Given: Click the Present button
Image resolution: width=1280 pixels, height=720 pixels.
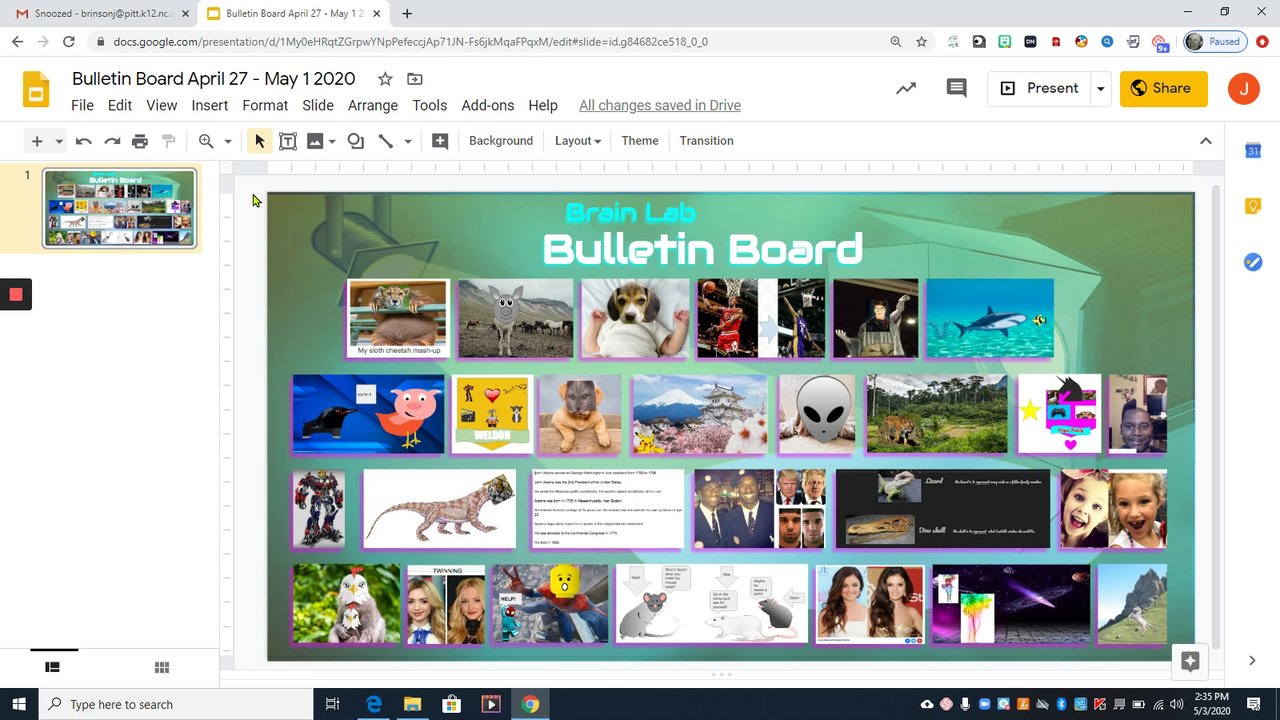Looking at the screenshot, I should click(x=1040, y=88).
